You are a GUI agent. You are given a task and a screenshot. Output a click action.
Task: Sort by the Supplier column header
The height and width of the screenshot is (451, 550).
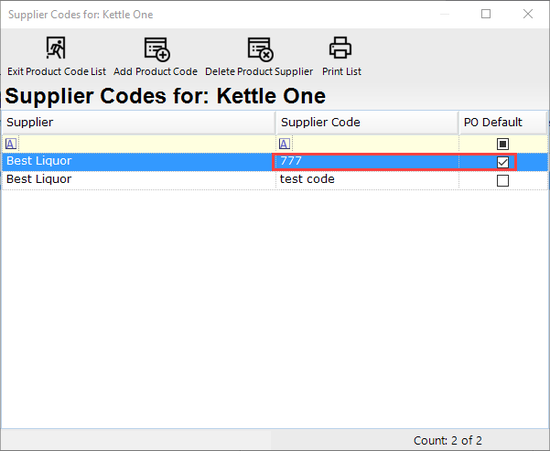pos(139,122)
